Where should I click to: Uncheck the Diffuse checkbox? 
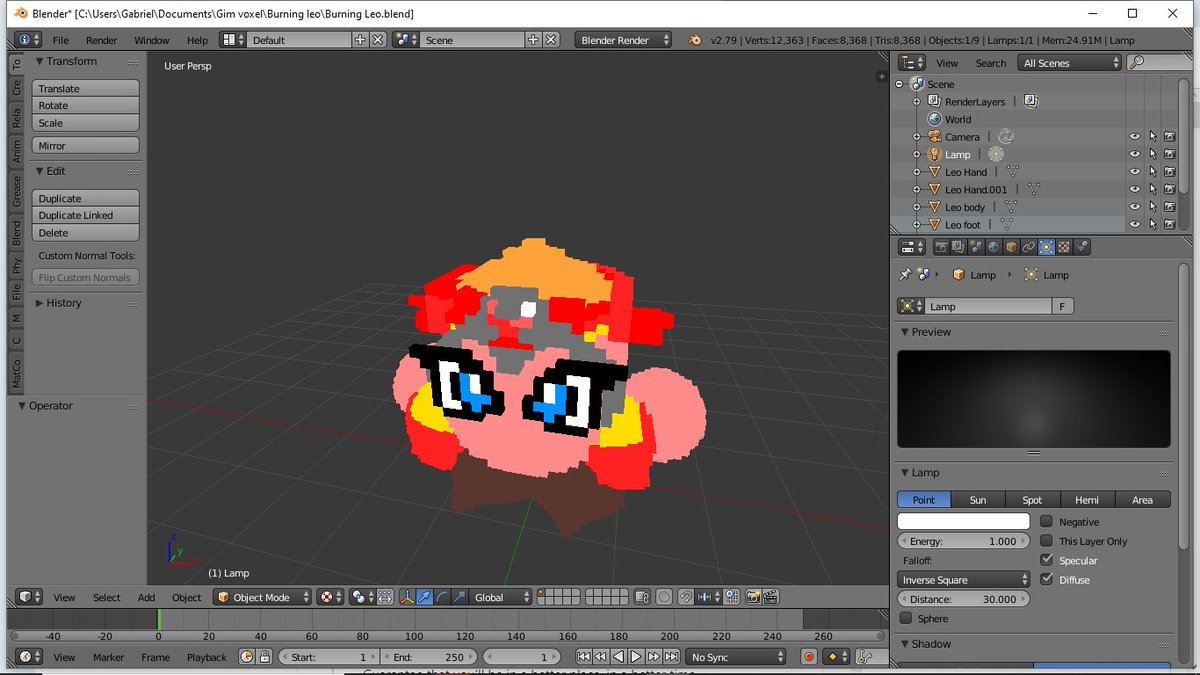click(1046, 579)
